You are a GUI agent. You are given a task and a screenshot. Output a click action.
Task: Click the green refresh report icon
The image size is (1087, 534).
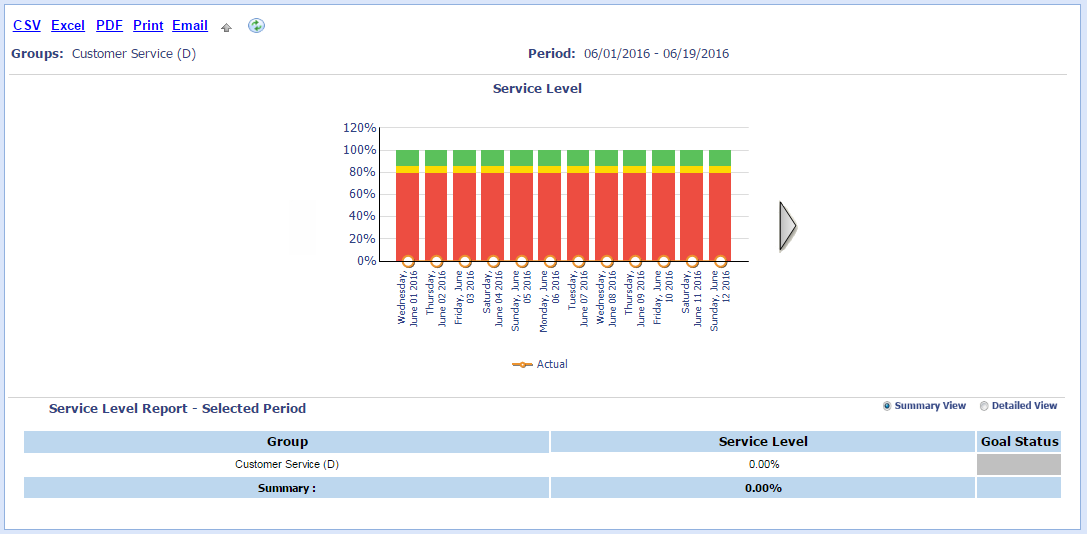257,26
